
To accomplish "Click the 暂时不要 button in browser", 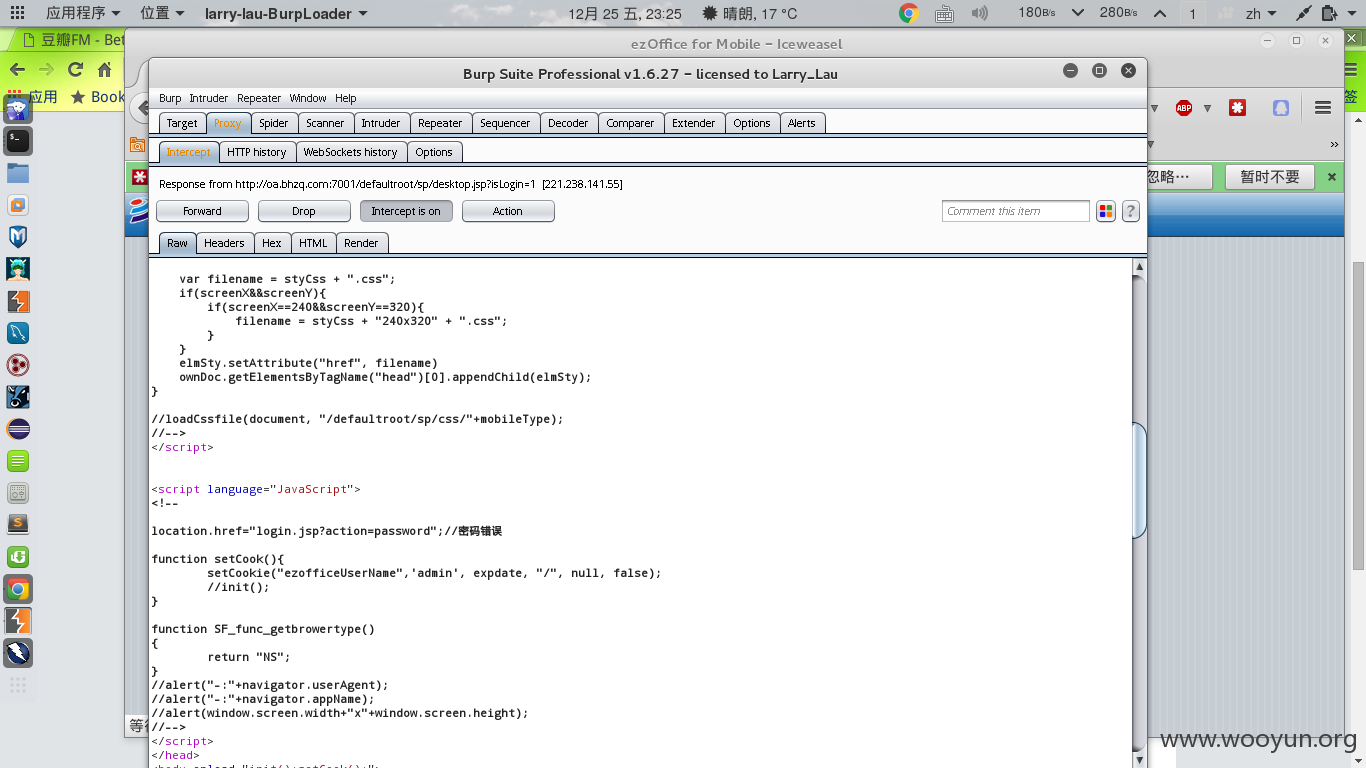I will pos(1270,177).
